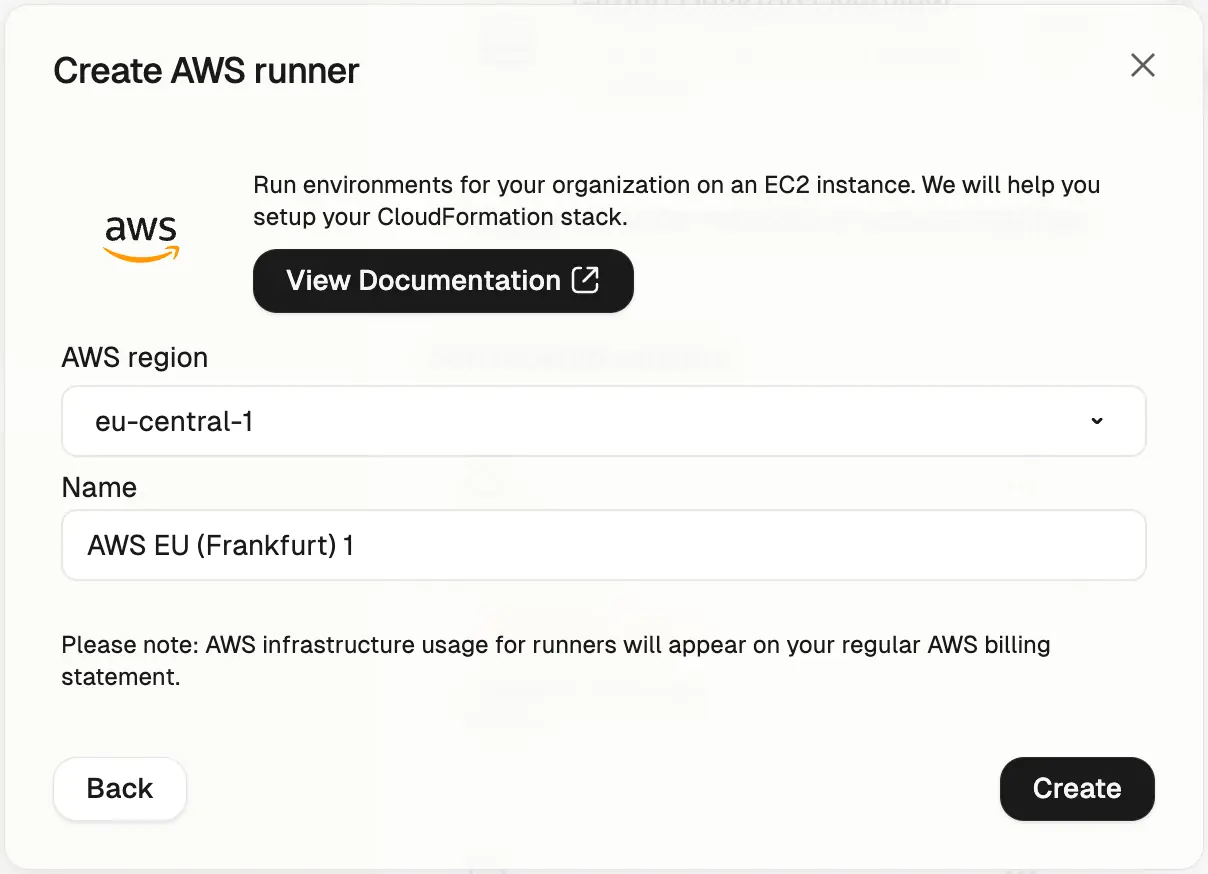
Task: Open the View Documentation button
Action: (x=443, y=281)
